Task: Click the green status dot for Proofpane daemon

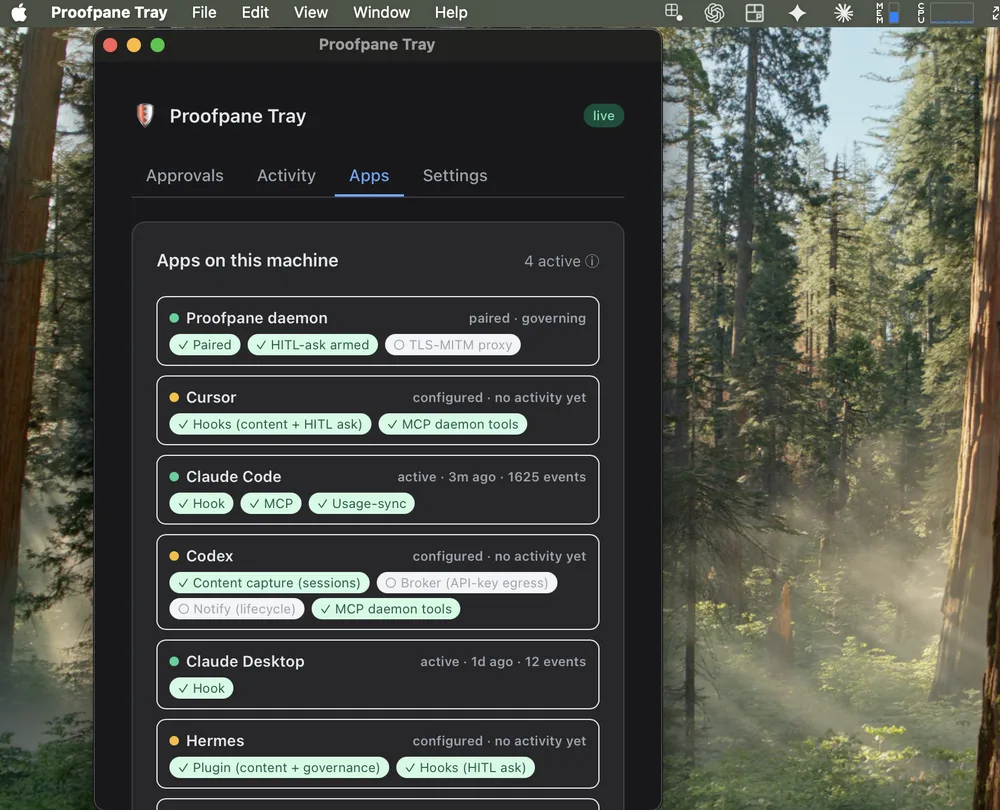Action: [174, 318]
